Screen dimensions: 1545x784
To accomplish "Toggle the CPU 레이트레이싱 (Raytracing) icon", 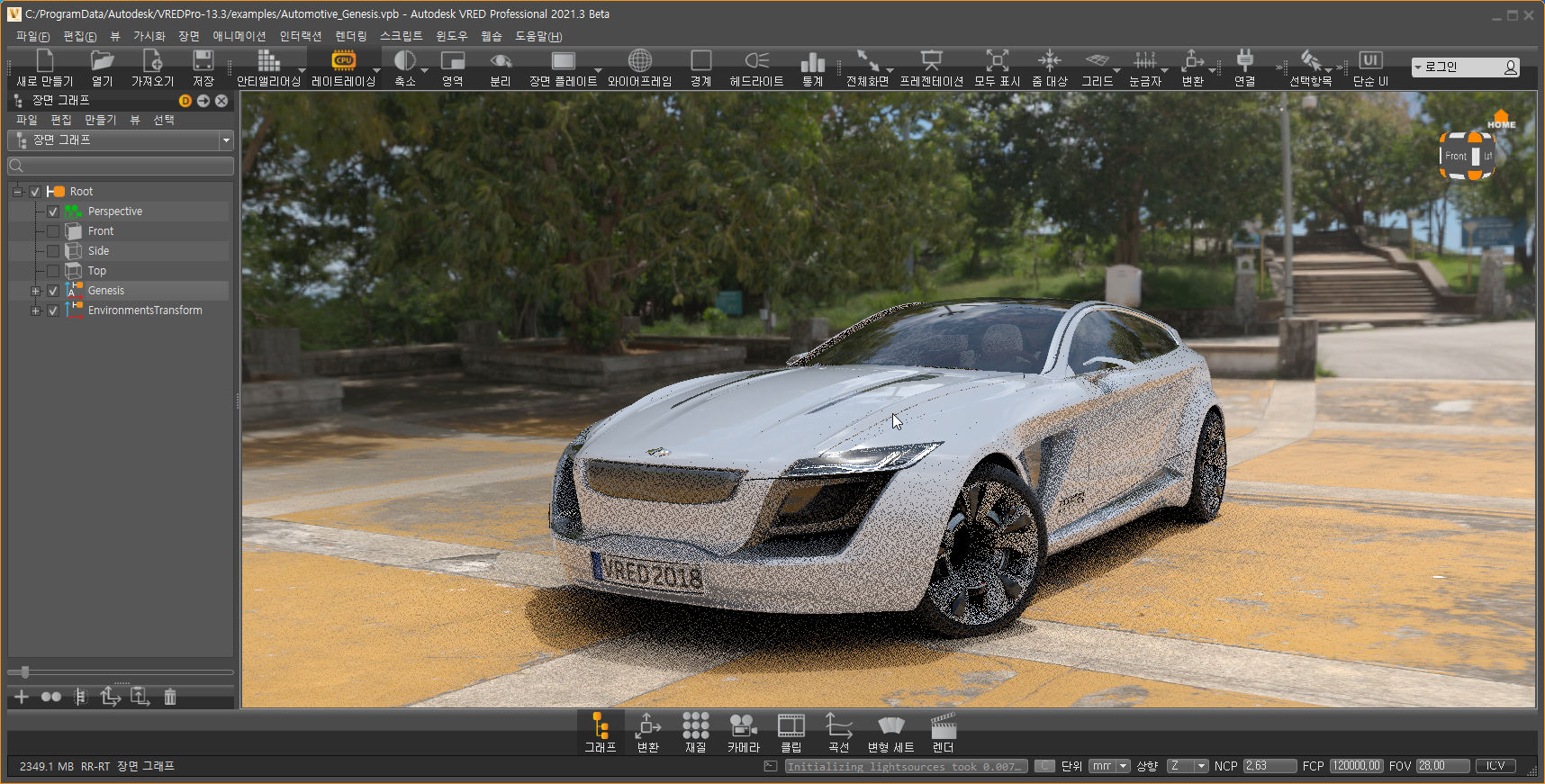I will click(x=343, y=60).
